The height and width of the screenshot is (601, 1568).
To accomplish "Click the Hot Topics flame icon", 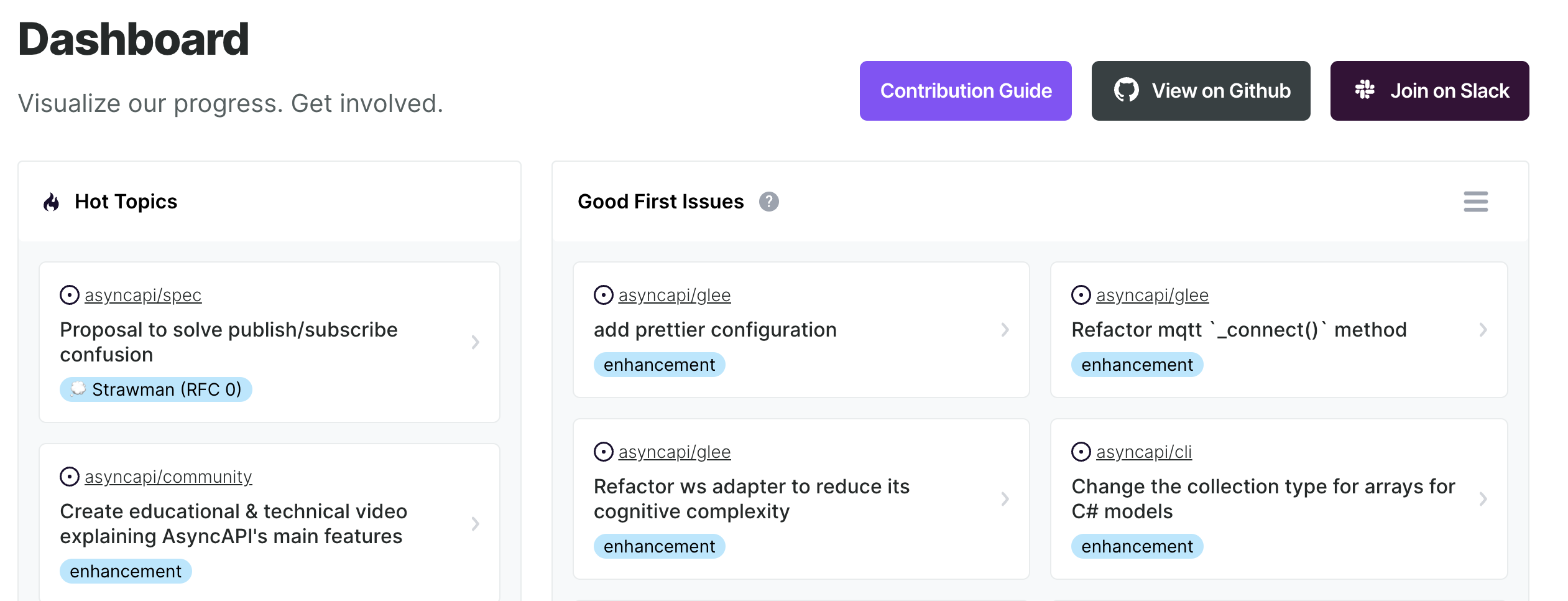I will click(x=52, y=202).
